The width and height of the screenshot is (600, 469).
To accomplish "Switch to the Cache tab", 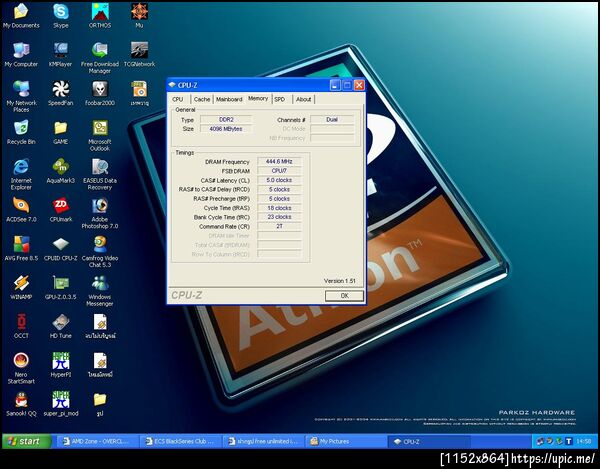I will [202, 99].
